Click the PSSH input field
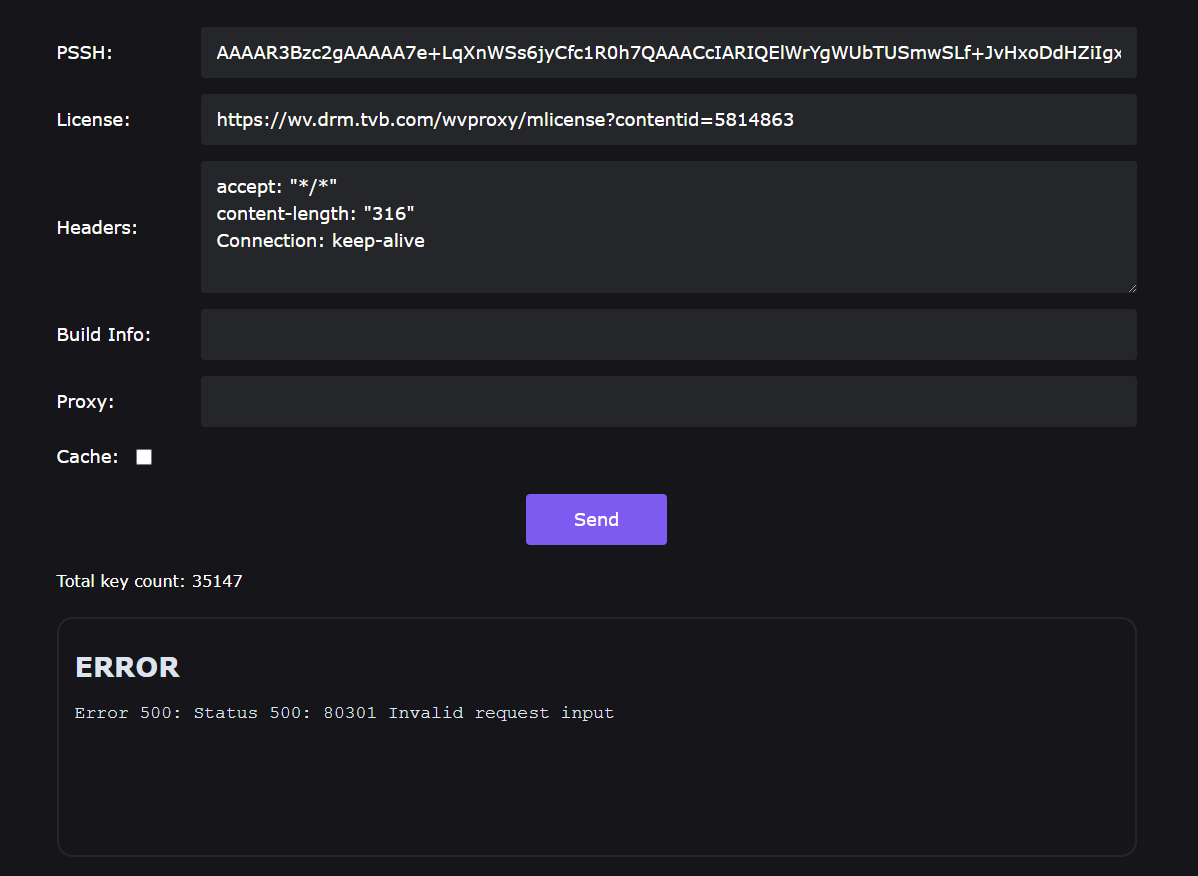Image resolution: width=1198 pixels, height=876 pixels. tap(668, 53)
